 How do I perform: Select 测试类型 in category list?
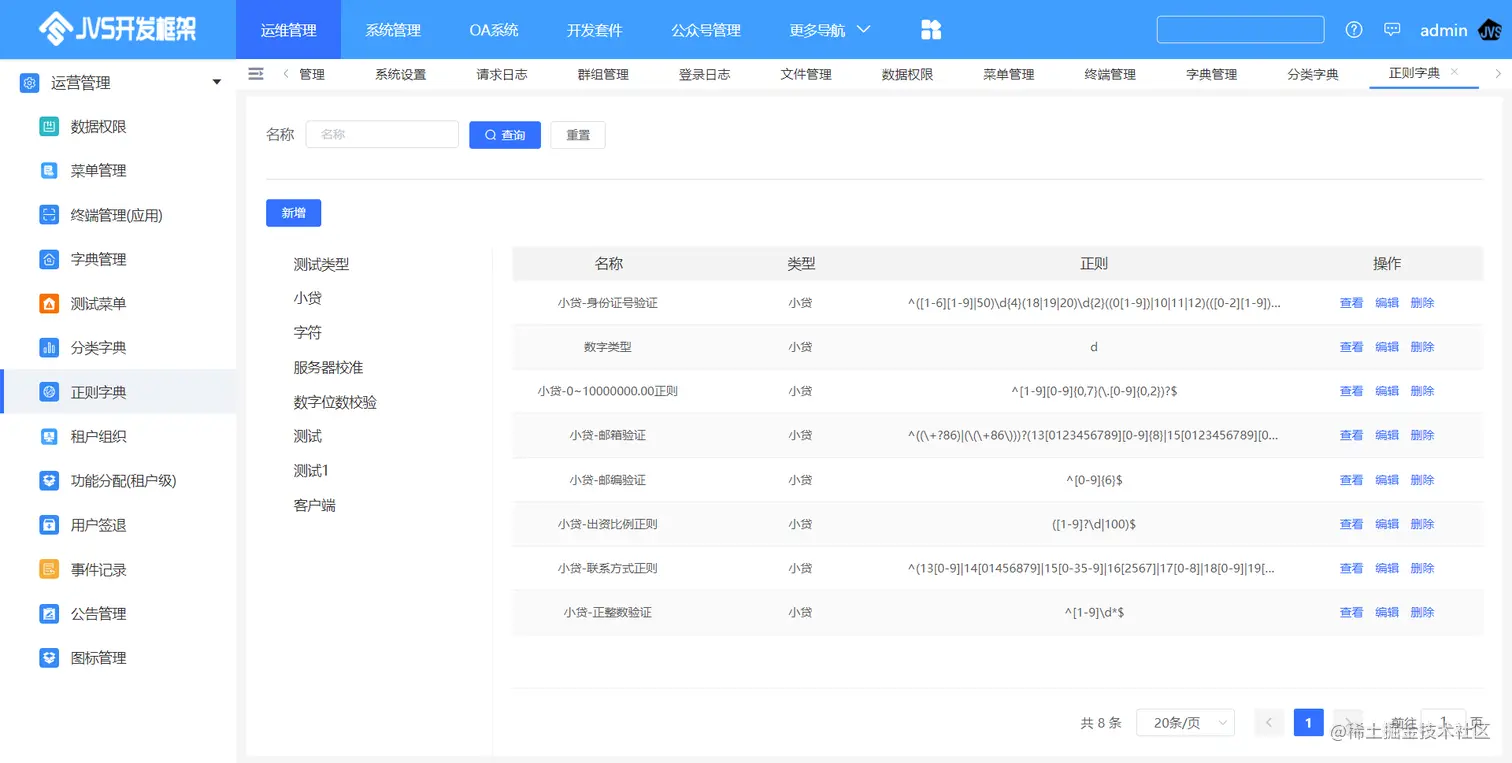[x=321, y=264]
